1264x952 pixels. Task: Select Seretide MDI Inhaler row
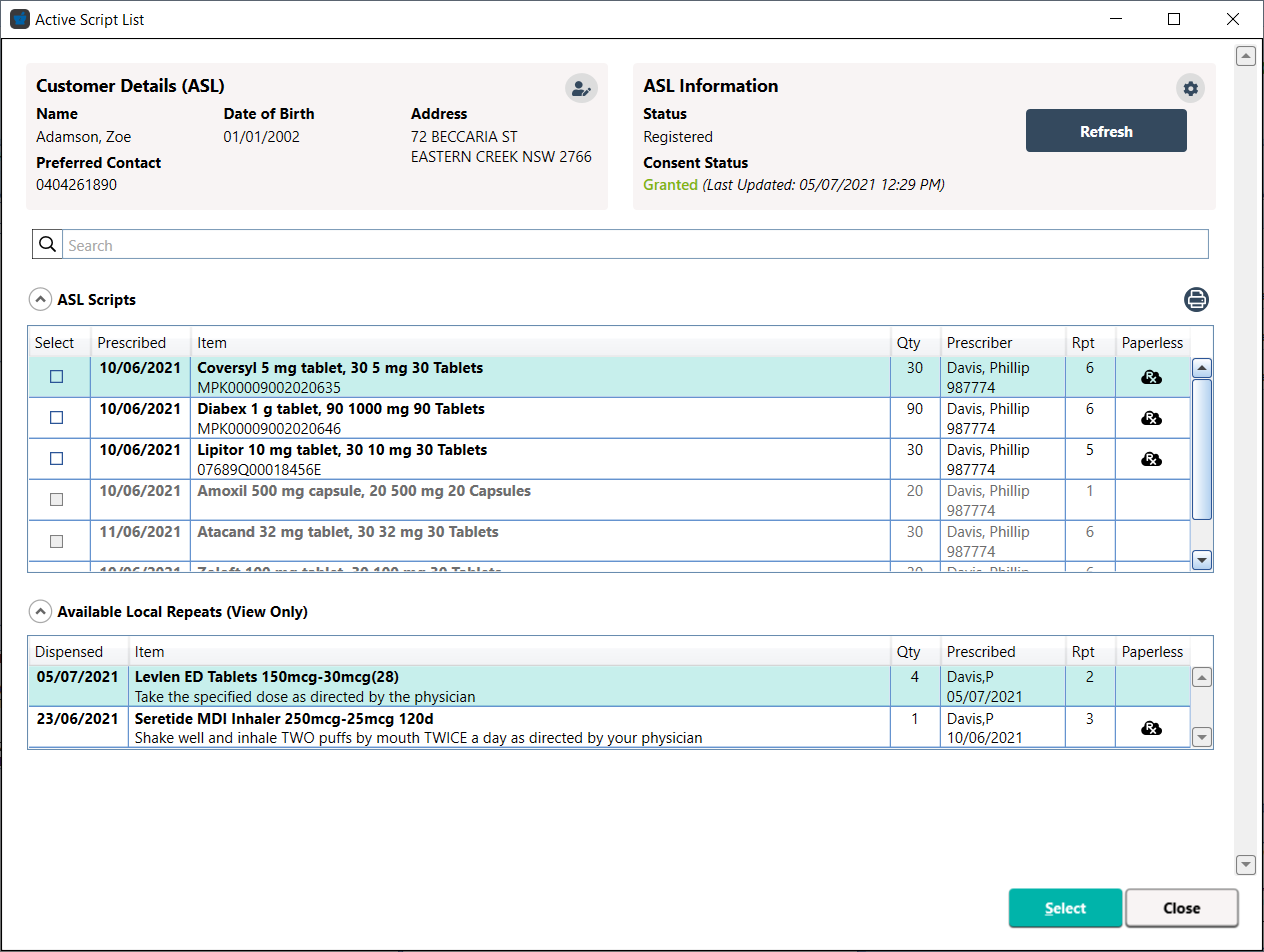[x=609, y=727]
